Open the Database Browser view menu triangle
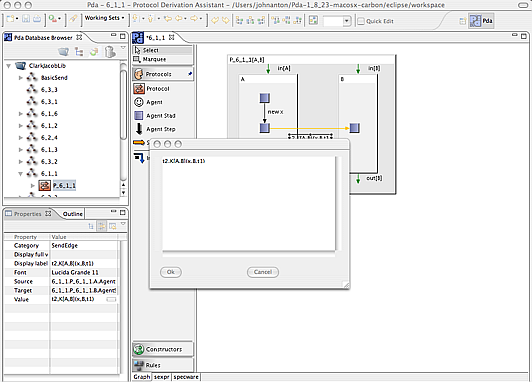The width and height of the screenshot is (532, 382). (x=123, y=48)
